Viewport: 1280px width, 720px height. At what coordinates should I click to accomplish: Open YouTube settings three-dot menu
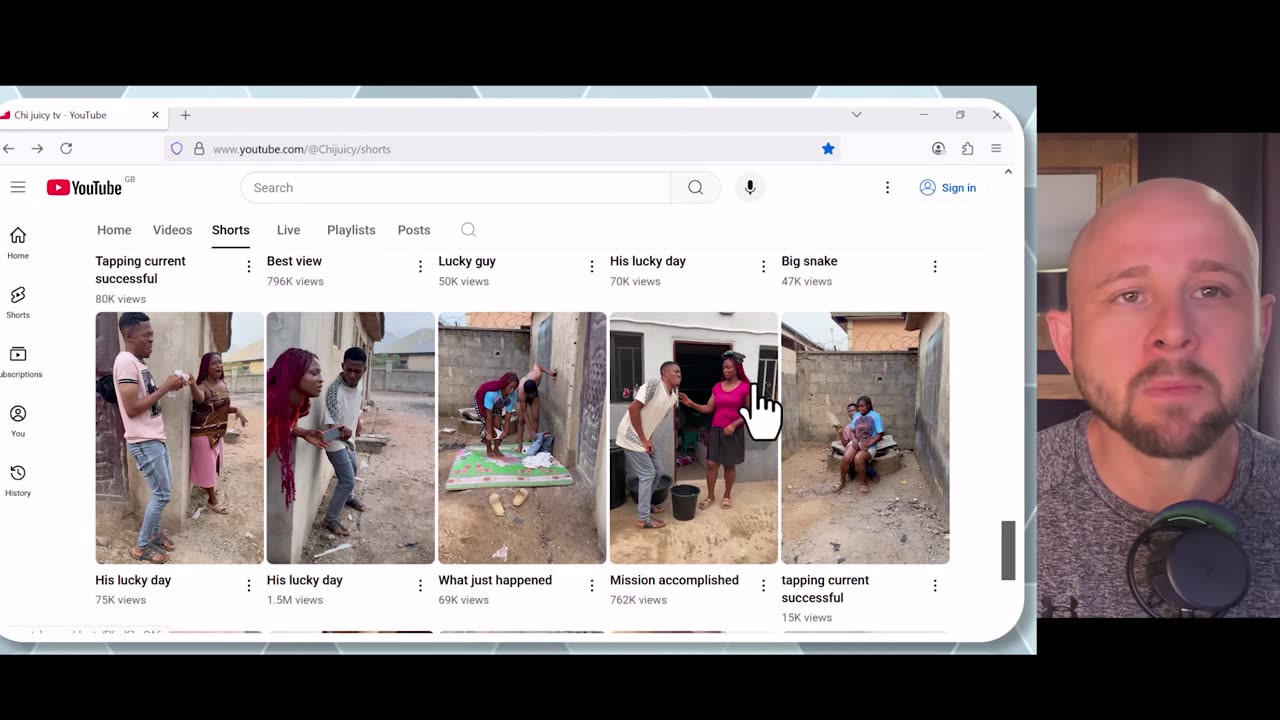887,188
